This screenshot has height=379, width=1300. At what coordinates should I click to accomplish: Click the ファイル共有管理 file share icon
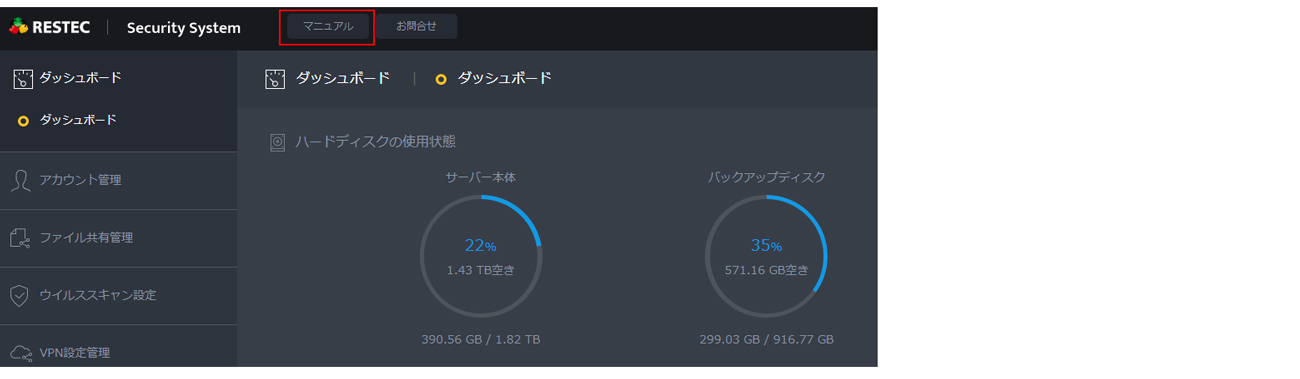coord(20,238)
